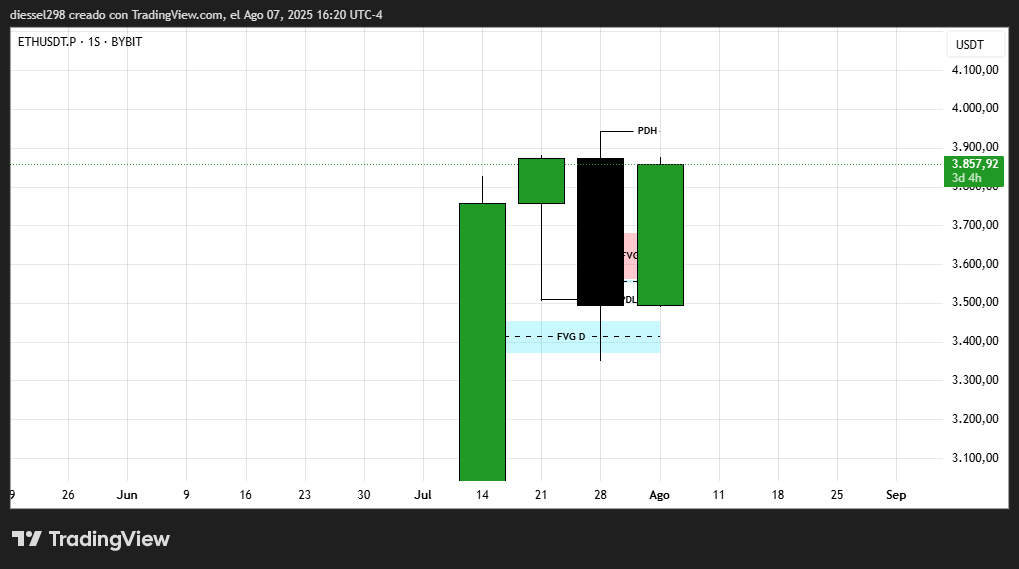This screenshot has height=569, width=1019.
Task: Click the green candle of July 21 week
Action: (x=541, y=181)
